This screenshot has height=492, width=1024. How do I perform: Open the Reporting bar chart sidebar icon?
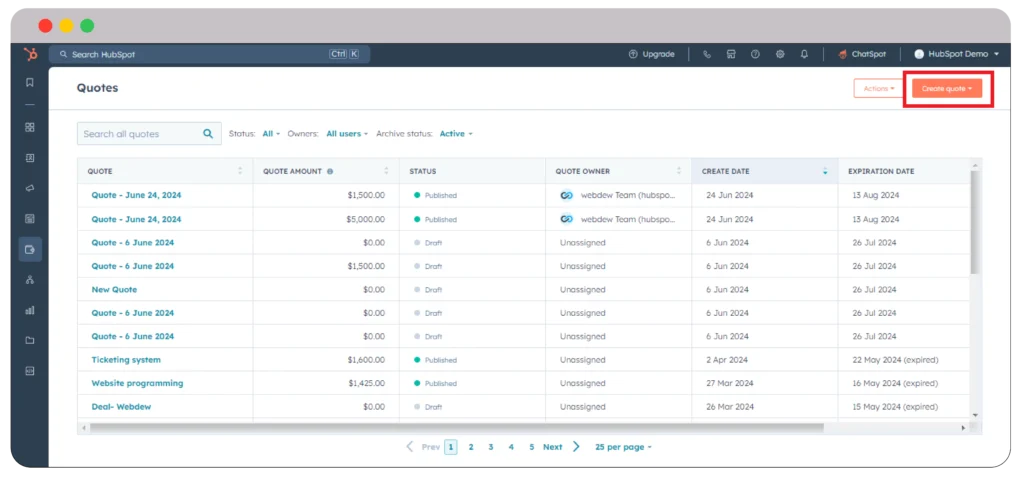click(x=30, y=310)
